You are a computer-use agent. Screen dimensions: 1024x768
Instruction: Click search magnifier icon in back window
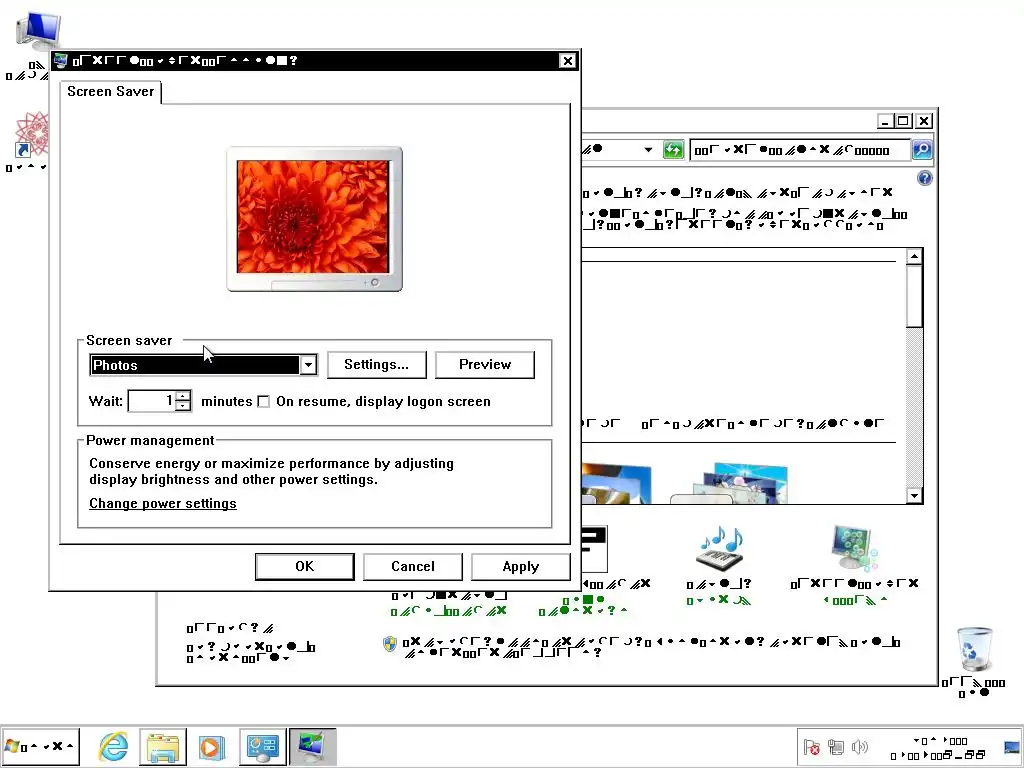[921, 150]
